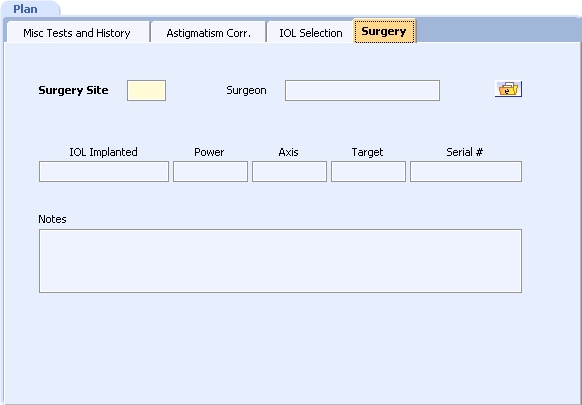
Task: Select the IOL Selection tab
Action: click(x=310, y=33)
